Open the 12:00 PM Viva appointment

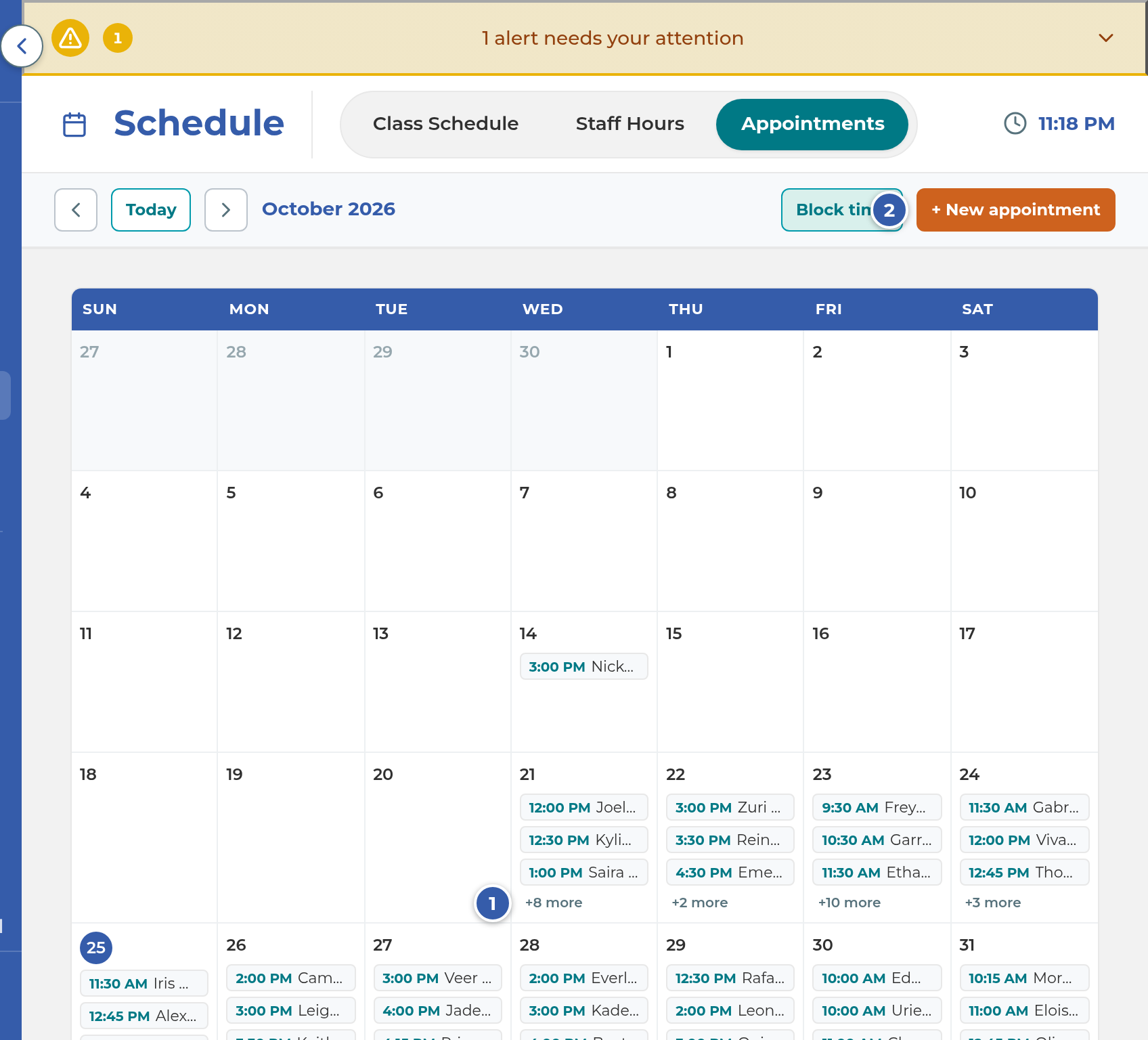click(1024, 840)
